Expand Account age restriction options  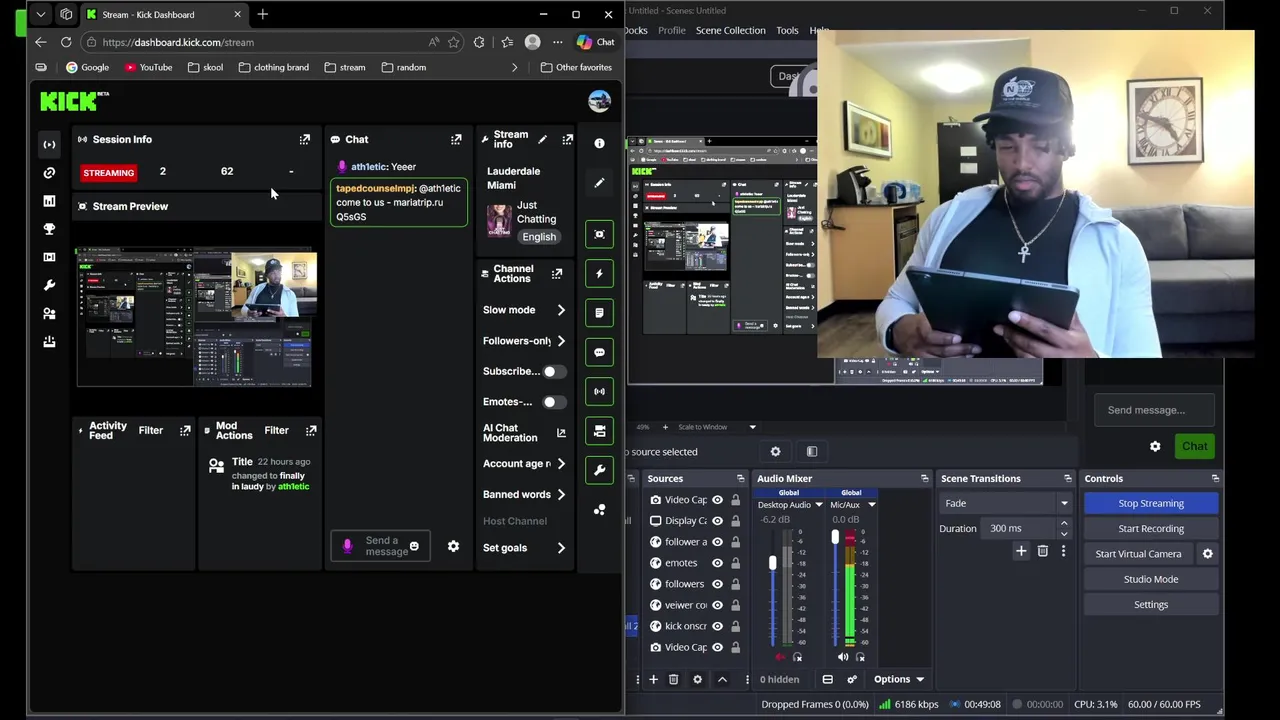561,464
